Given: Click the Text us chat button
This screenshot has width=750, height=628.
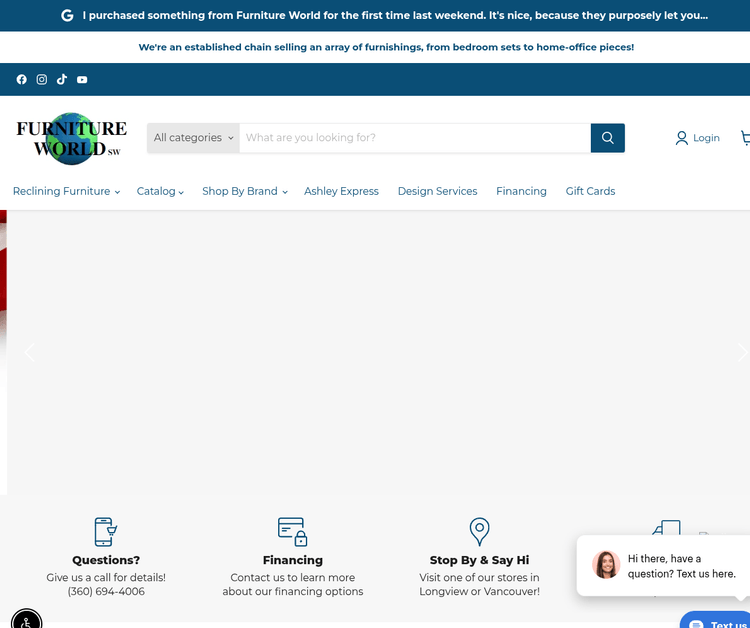Looking at the screenshot, I should pyautogui.click(x=715, y=621).
